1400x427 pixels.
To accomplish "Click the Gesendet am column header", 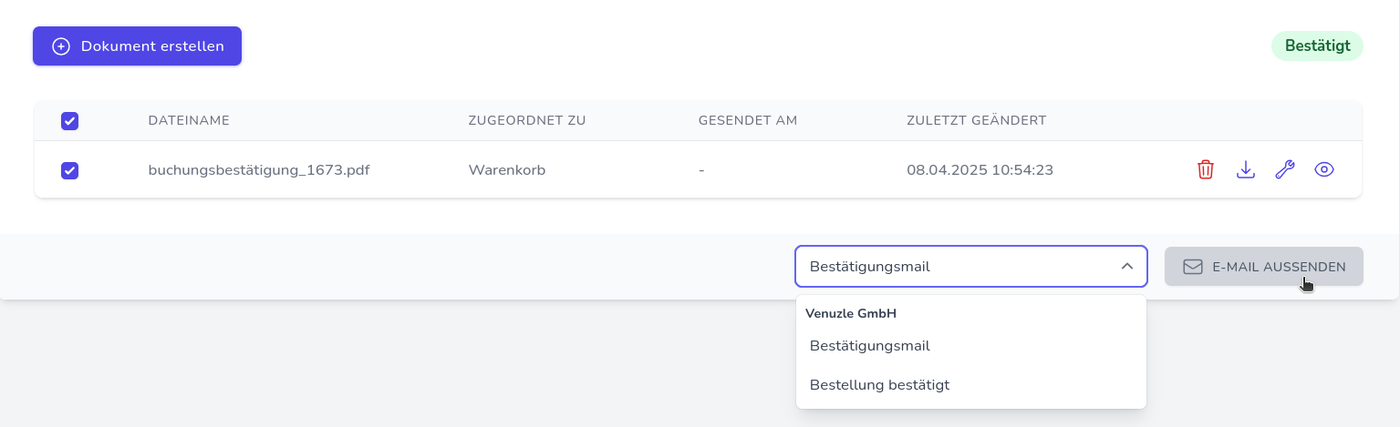I will (748, 121).
